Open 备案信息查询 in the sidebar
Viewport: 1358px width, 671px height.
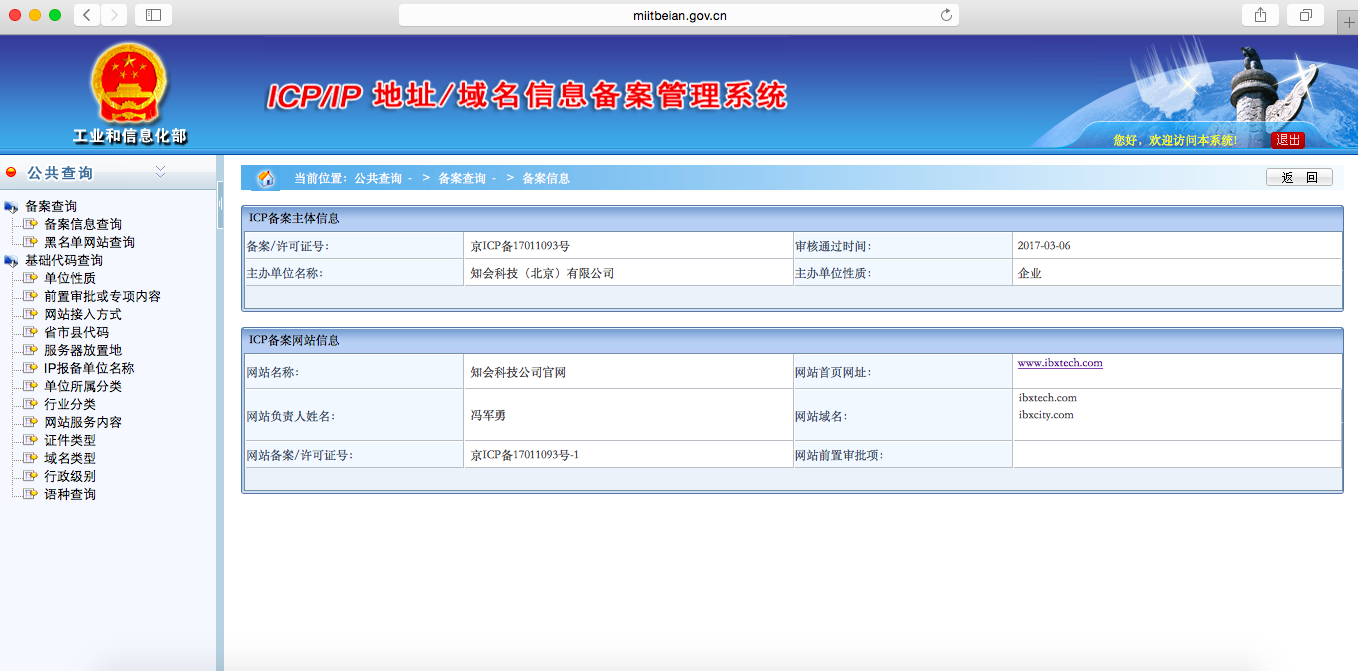(x=83, y=224)
